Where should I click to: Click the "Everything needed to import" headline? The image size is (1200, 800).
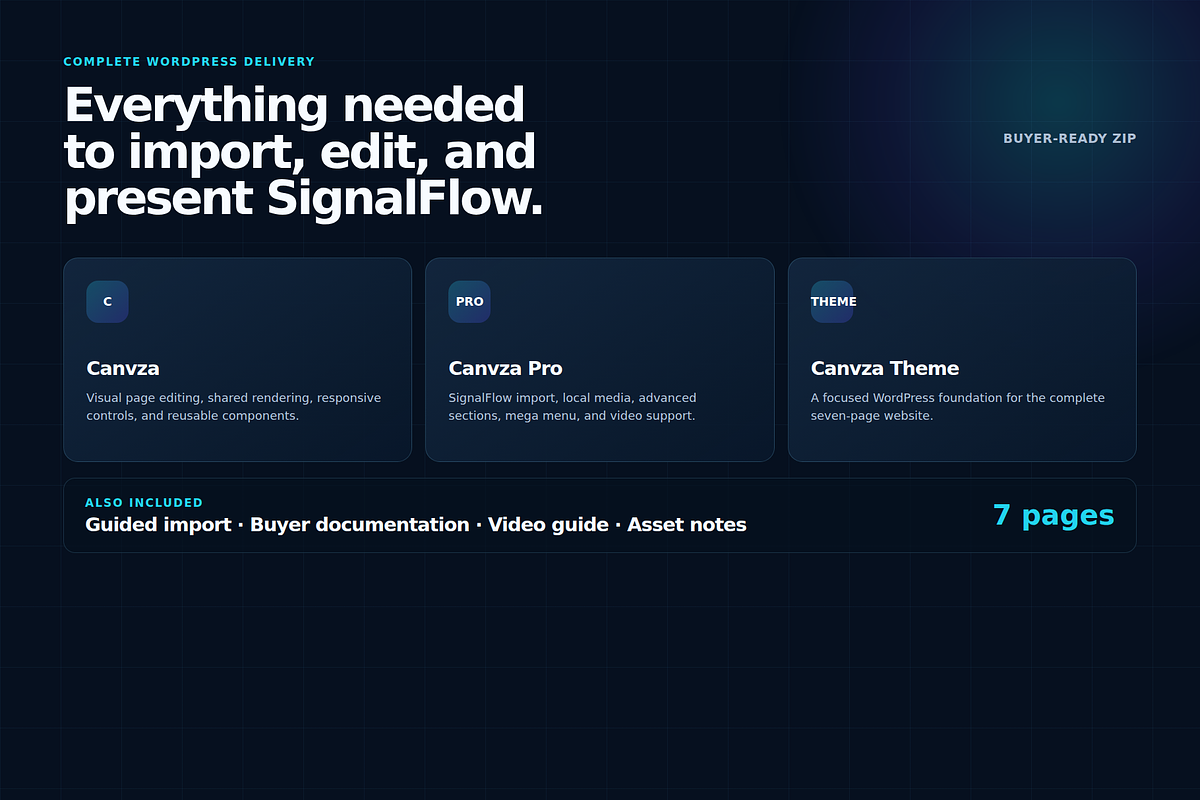[304, 152]
